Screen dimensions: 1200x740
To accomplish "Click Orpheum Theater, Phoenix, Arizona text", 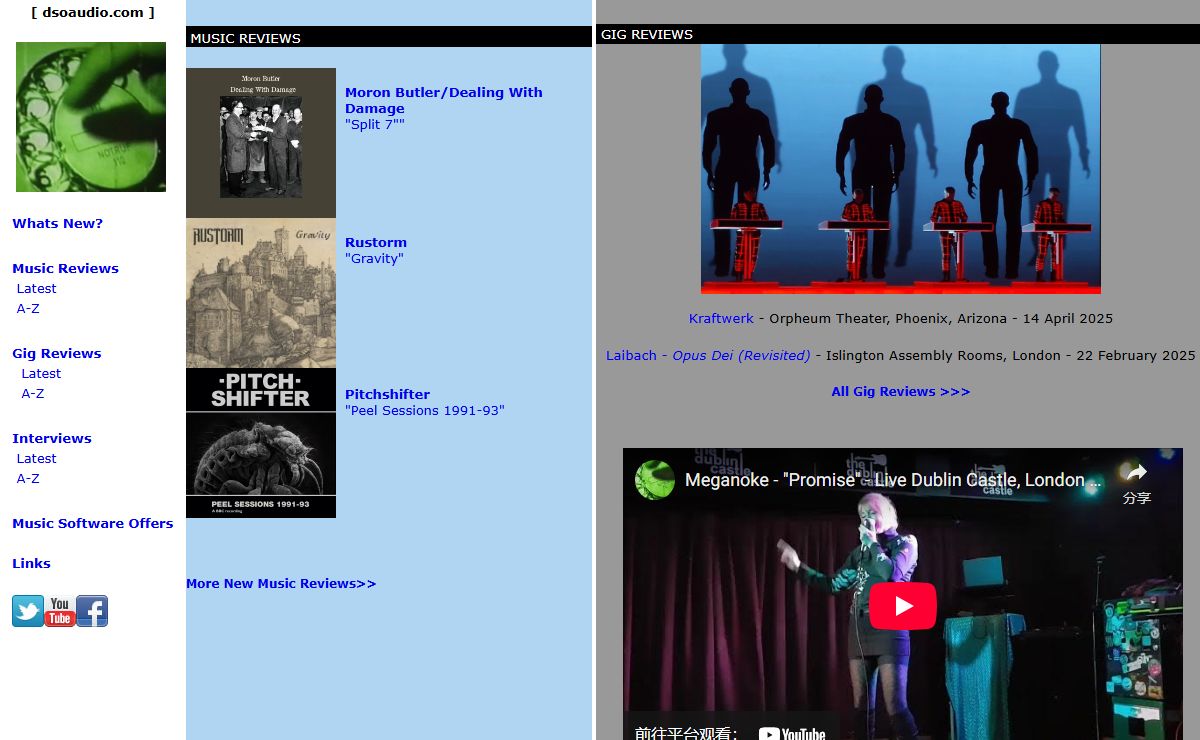I will pos(888,318).
